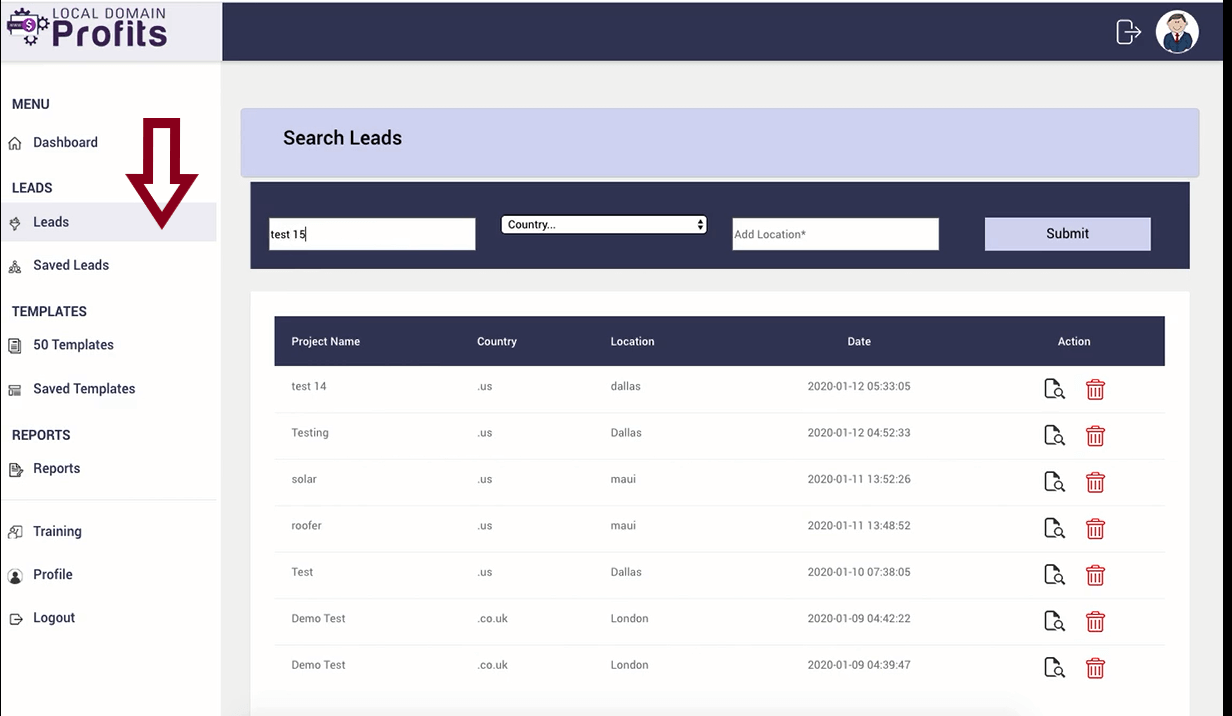
Task: Click the Profile person icon
Action: pyautogui.click(x=15, y=576)
